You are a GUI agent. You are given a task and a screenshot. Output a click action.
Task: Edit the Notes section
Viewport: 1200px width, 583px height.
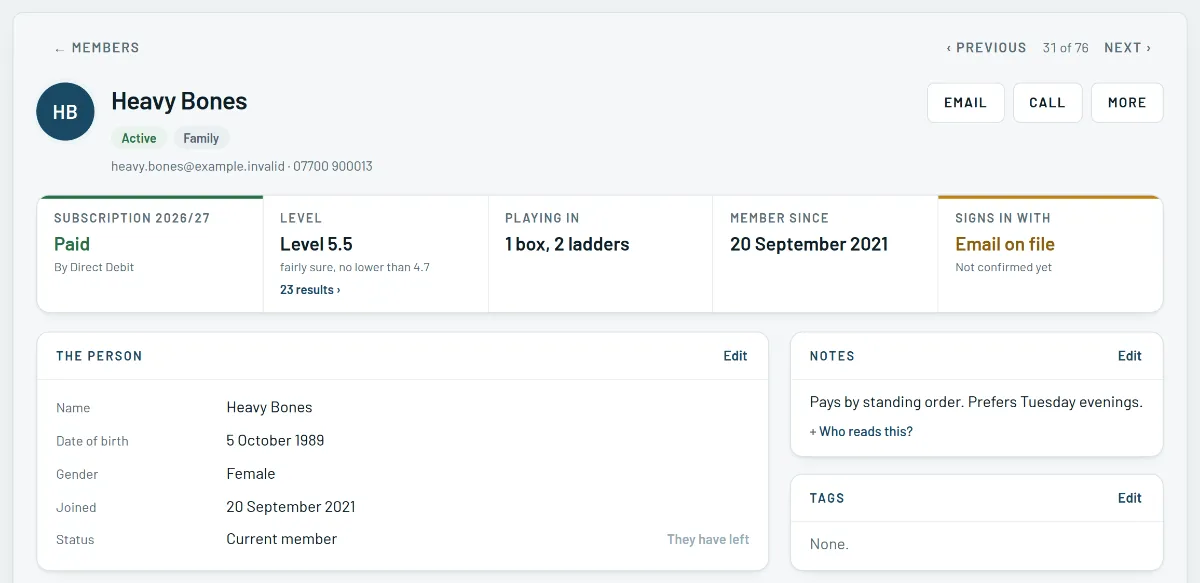coord(1129,356)
